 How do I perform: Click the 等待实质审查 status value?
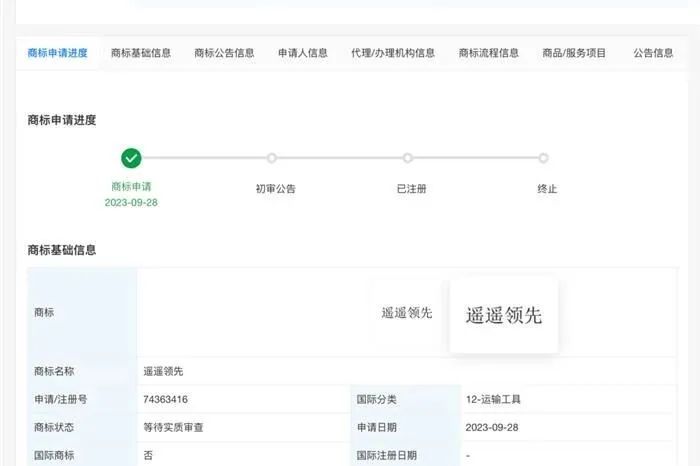[x=173, y=428]
